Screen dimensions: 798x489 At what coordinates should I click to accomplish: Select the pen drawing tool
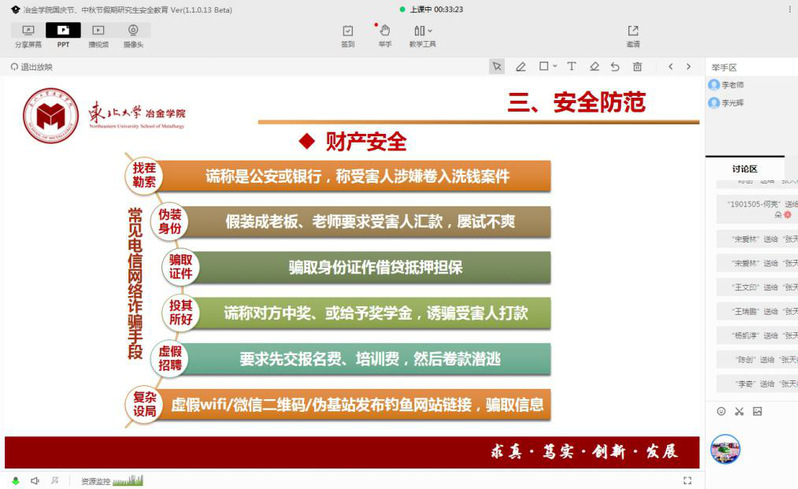pos(520,67)
